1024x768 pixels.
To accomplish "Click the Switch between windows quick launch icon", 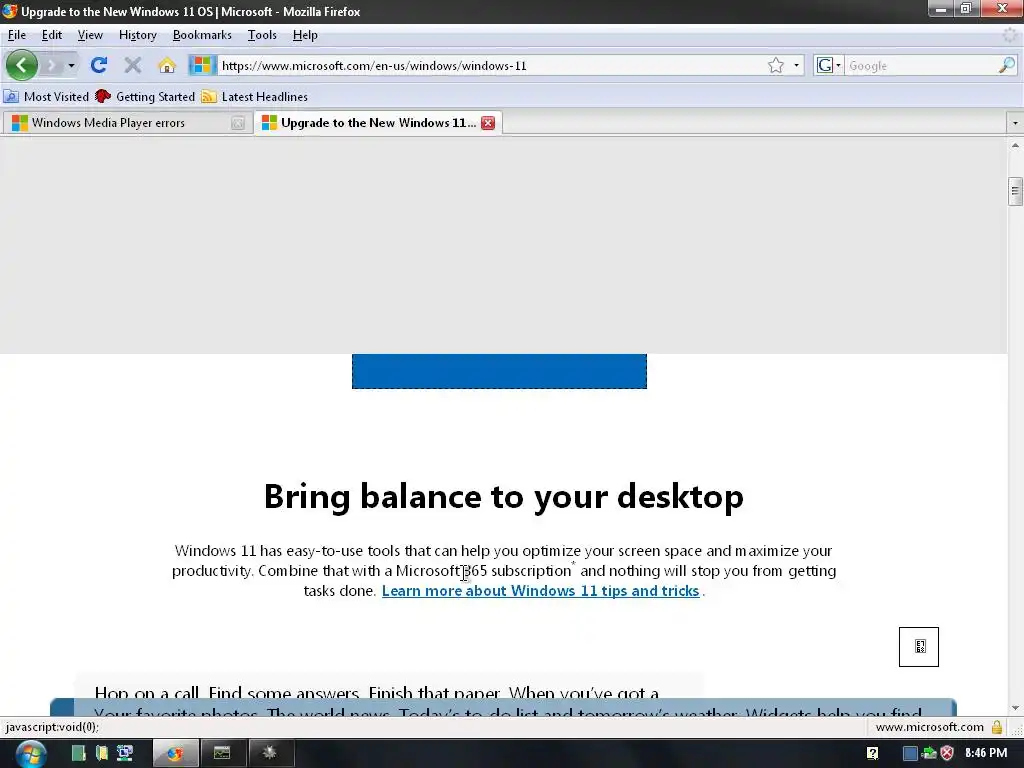I will pos(125,754).
